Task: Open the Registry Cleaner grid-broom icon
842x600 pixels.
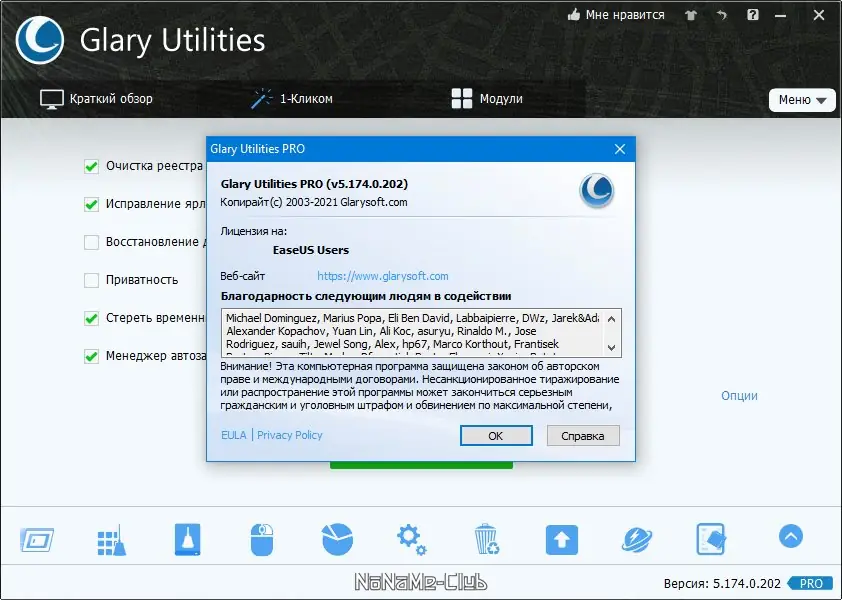Action: (x=112, y=540)
